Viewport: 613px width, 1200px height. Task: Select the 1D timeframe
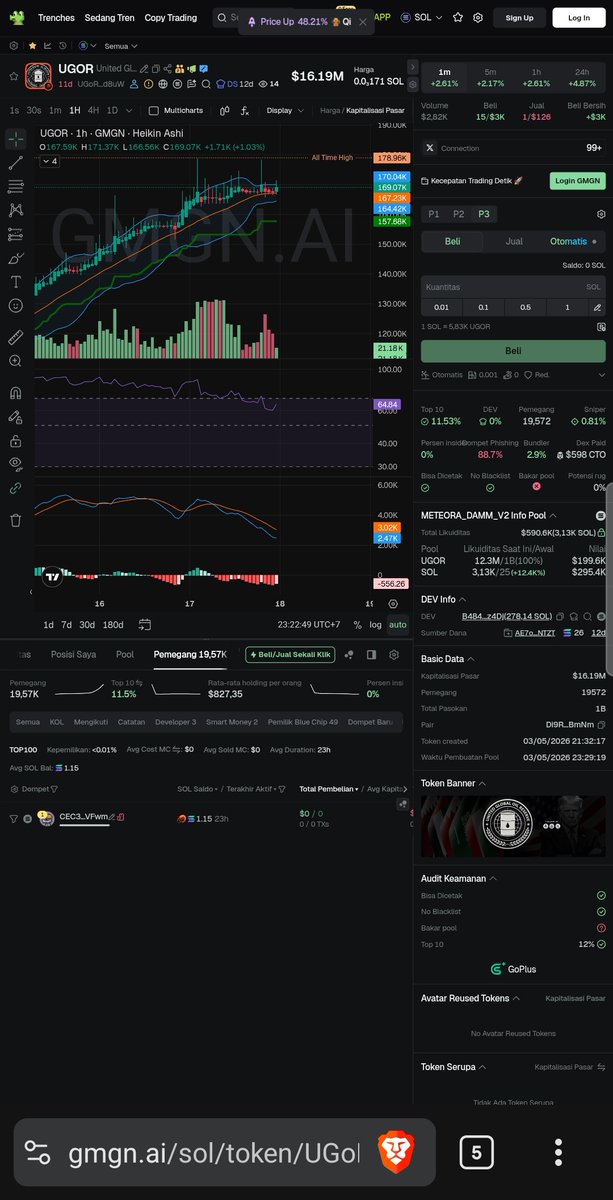[x=112, y=111]
